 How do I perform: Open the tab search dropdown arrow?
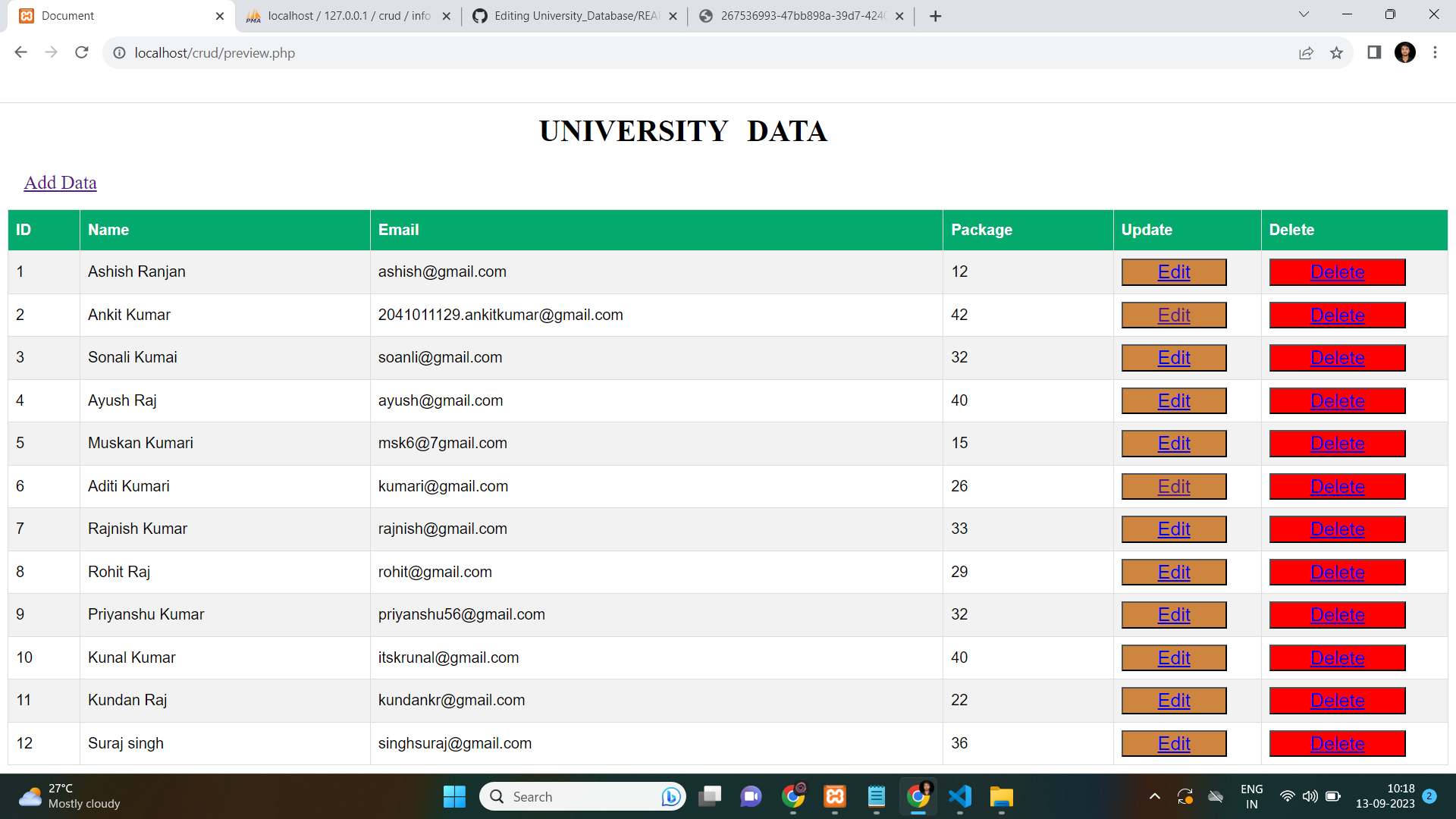tap(1303, 14)
